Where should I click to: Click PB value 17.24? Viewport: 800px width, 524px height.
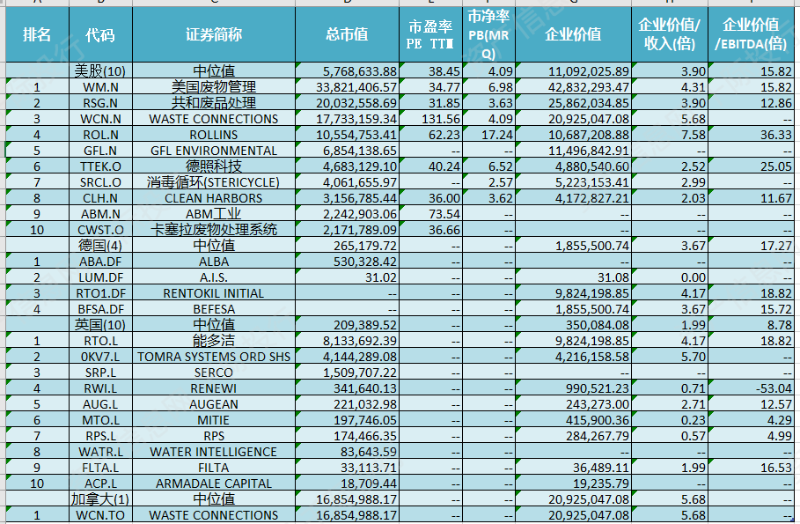tap(489, 134)
